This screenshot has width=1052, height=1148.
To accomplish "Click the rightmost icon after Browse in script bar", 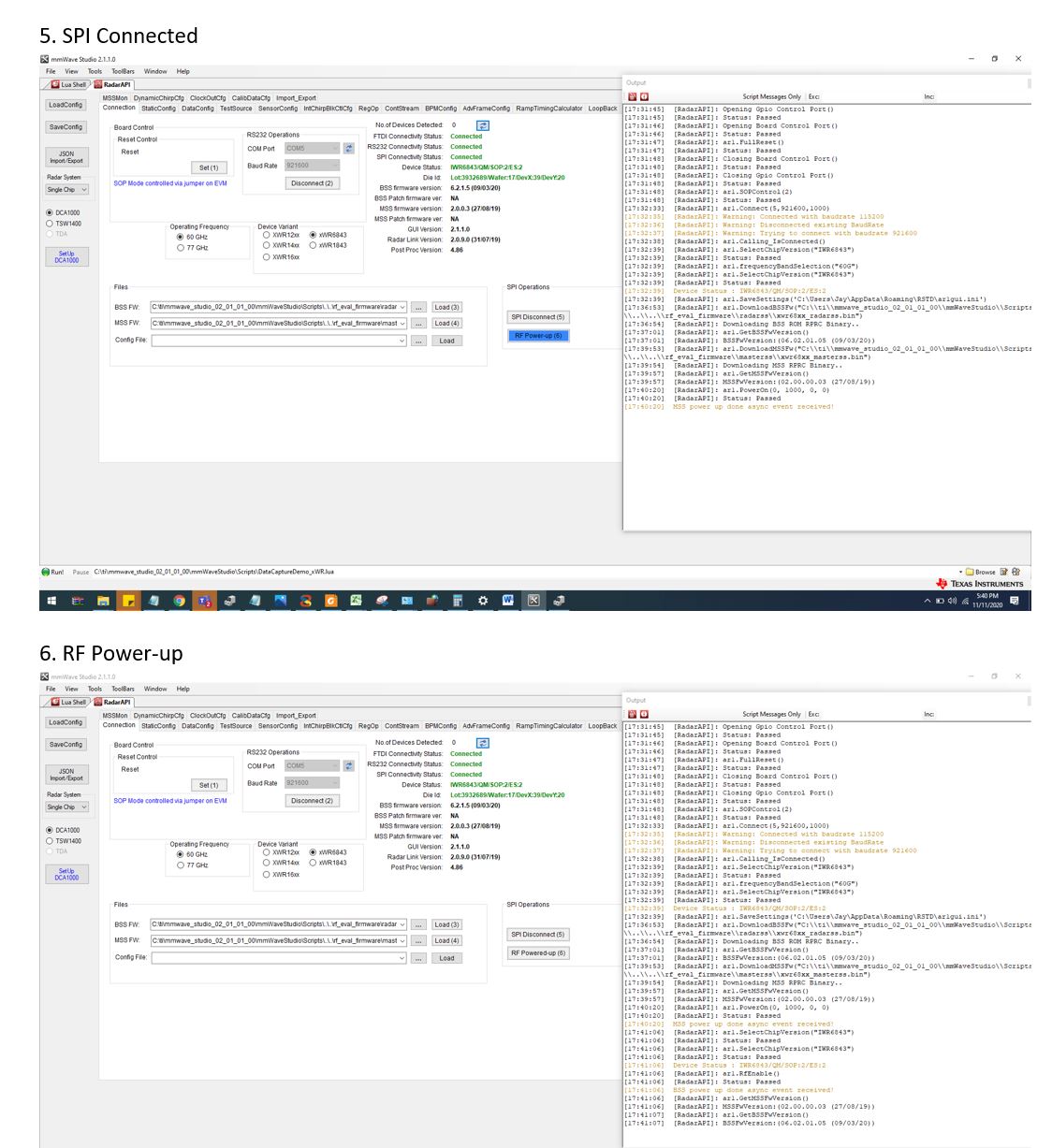I will tap(1015, 572).
